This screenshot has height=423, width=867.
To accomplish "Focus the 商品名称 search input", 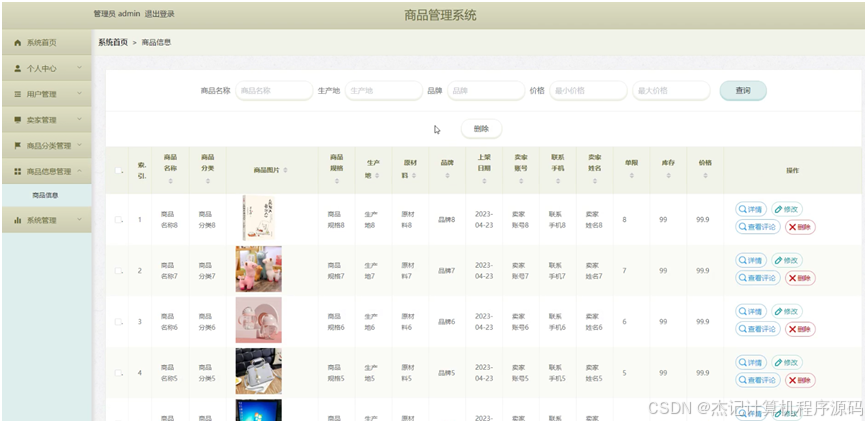I will tap(274, 91).
